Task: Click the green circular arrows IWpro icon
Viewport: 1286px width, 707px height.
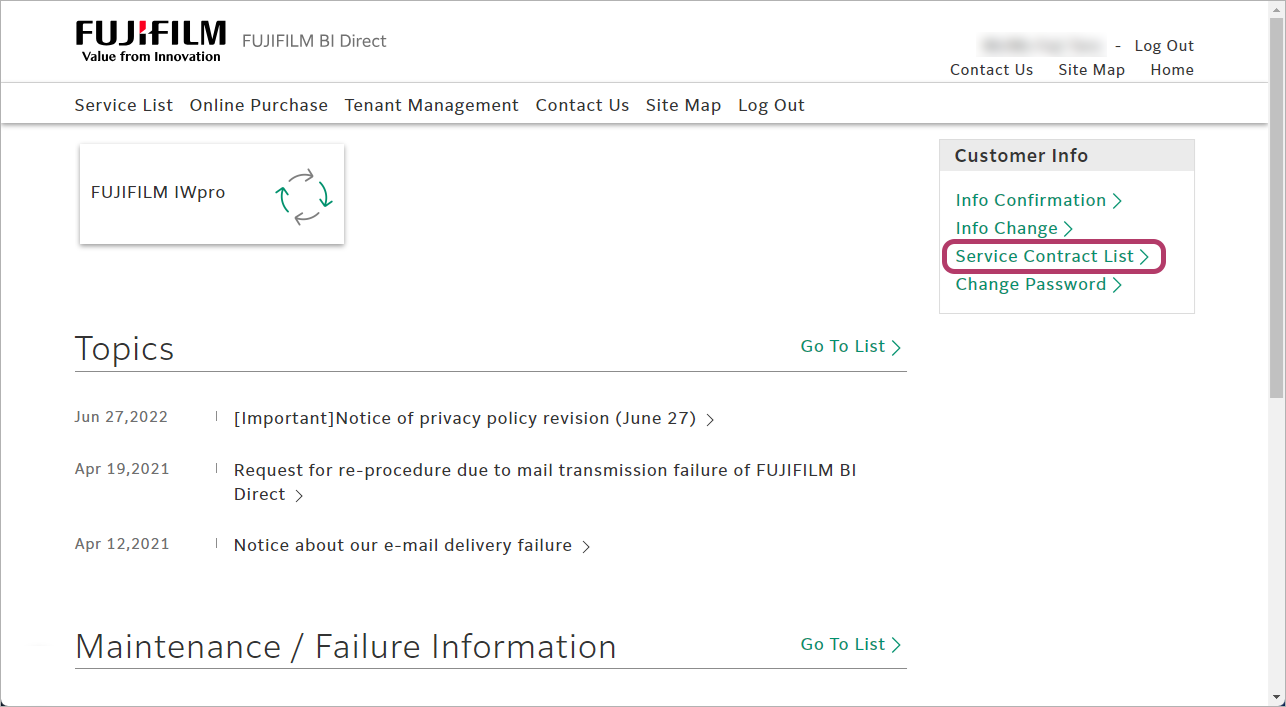Action: click(x=304, y=196)
